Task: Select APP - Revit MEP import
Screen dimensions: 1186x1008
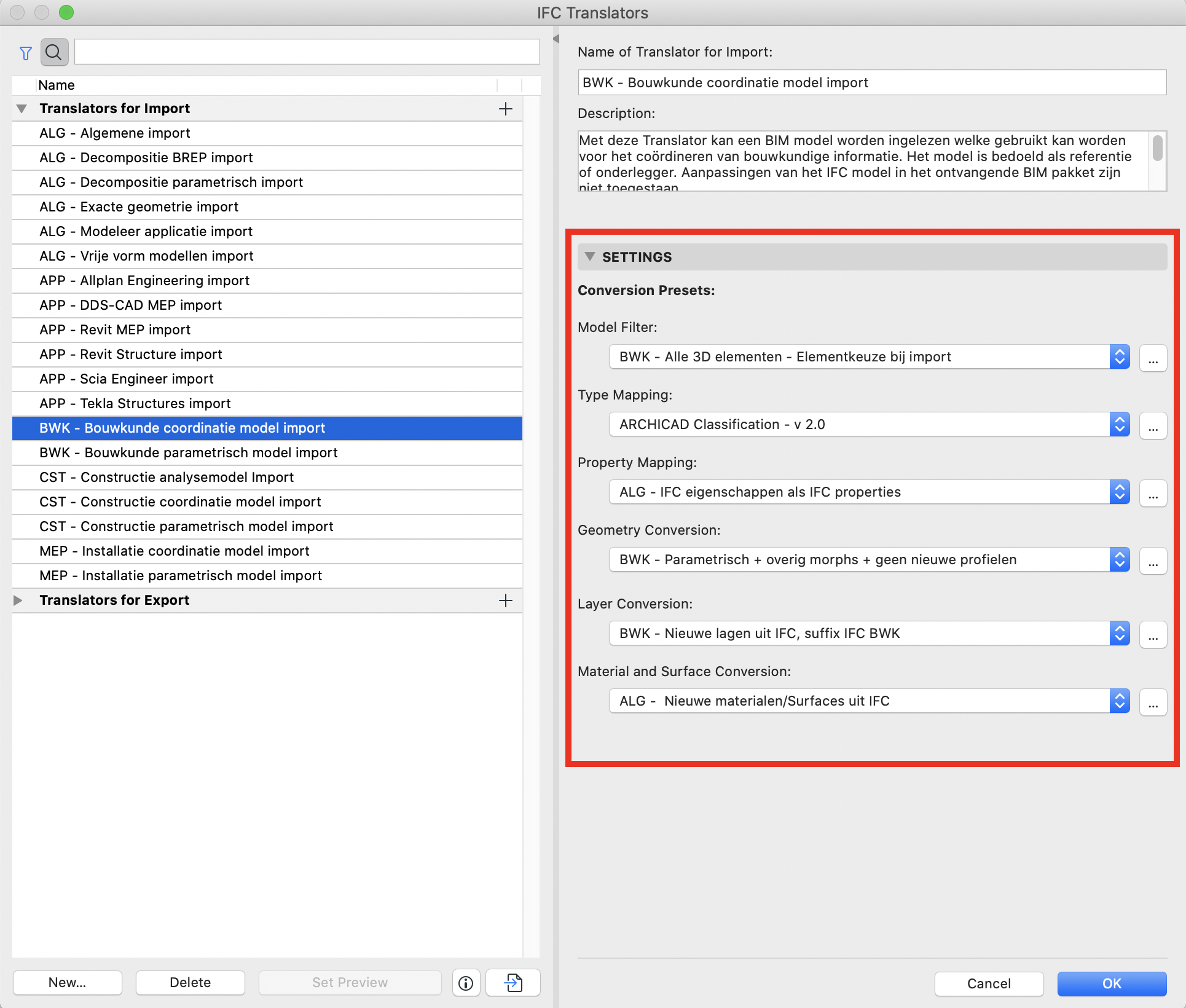Action: (x=267, y=330)
